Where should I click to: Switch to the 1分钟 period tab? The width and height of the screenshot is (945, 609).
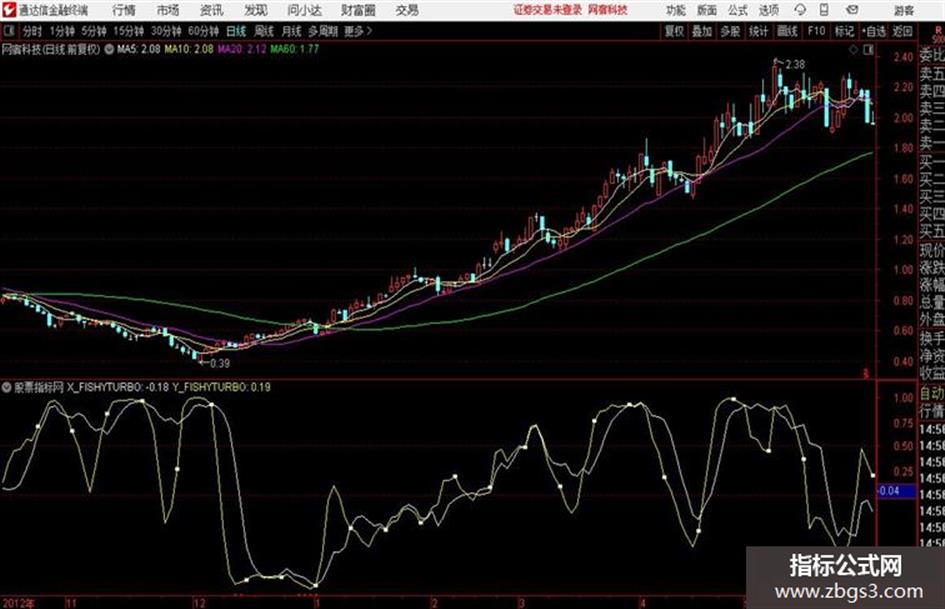click(62, 31)
